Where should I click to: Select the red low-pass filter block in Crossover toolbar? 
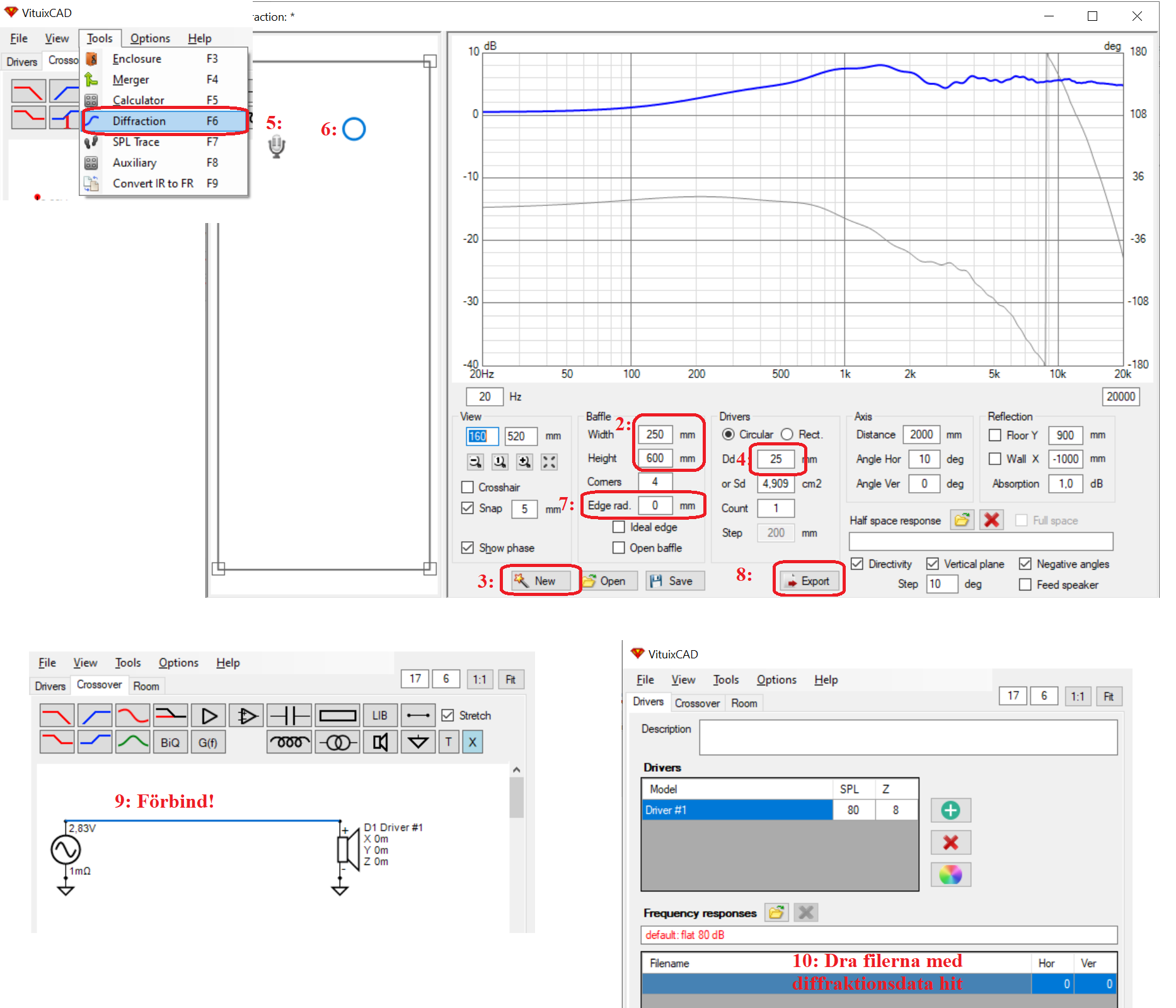tap(57, 716)
